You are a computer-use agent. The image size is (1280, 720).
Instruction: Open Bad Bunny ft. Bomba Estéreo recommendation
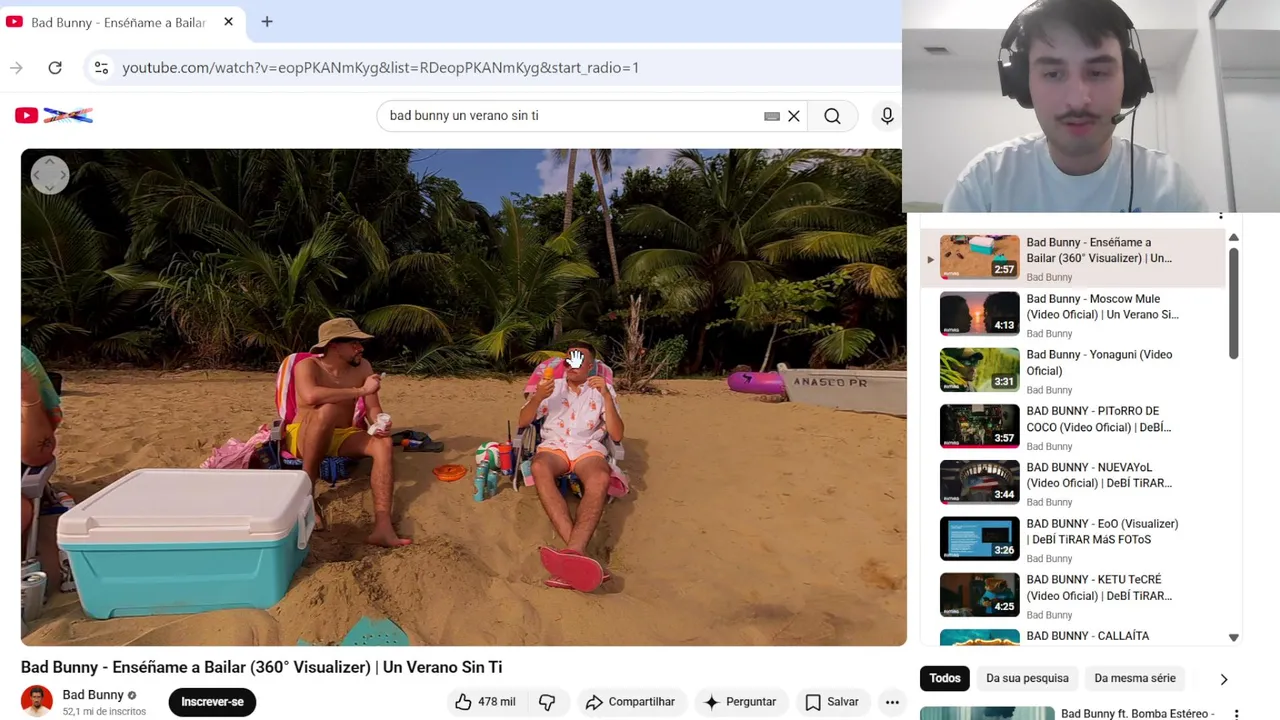coord(1137,714)
